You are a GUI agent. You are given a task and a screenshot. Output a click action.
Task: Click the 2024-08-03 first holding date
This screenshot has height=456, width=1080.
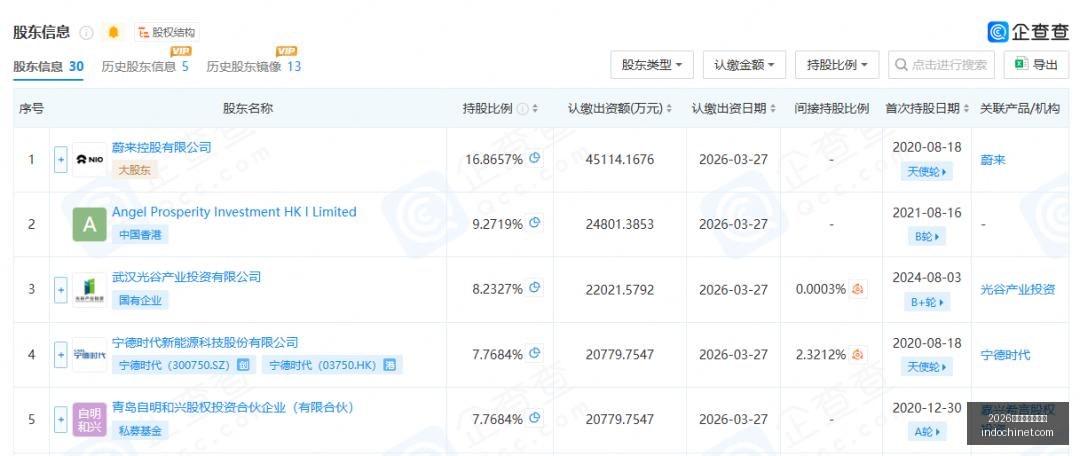pos(926,277)
